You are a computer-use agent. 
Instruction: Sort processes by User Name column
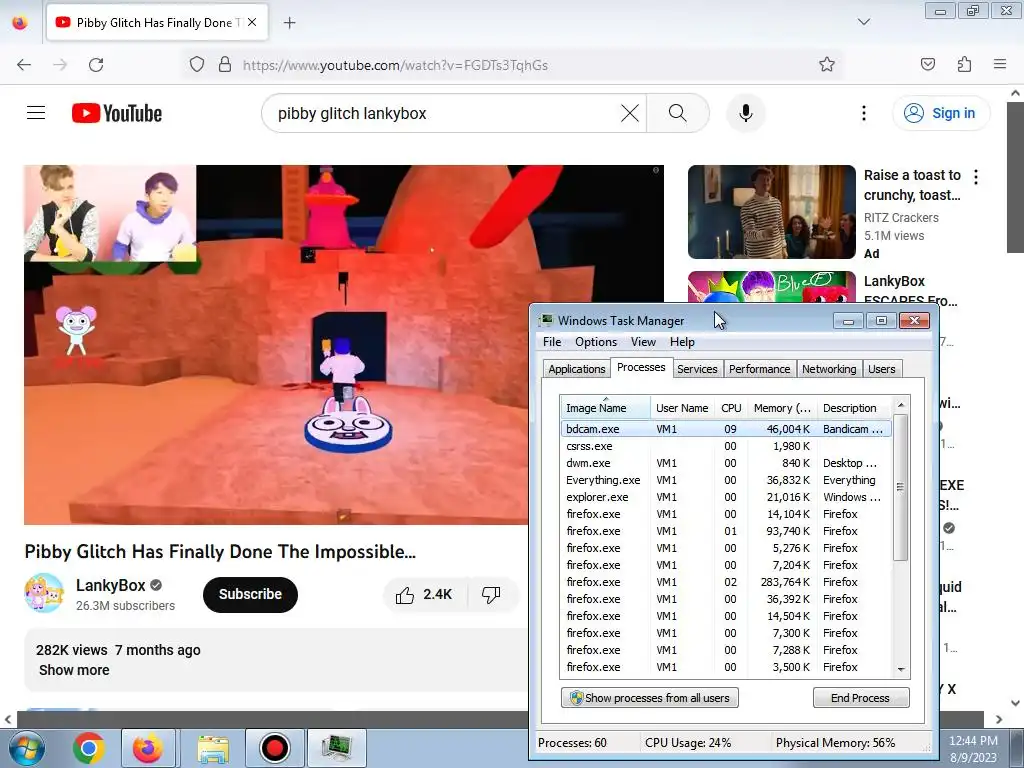point(682,408)
